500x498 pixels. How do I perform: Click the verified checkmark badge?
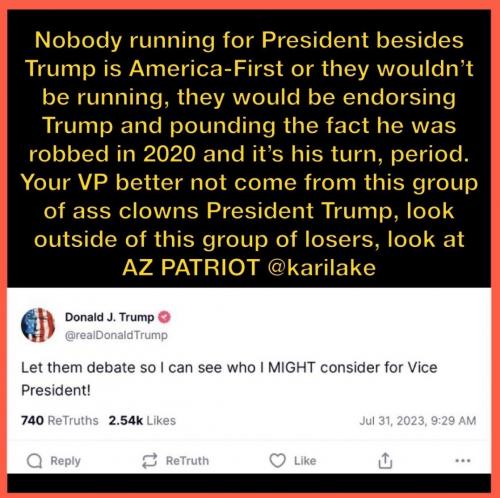[164, 317]
